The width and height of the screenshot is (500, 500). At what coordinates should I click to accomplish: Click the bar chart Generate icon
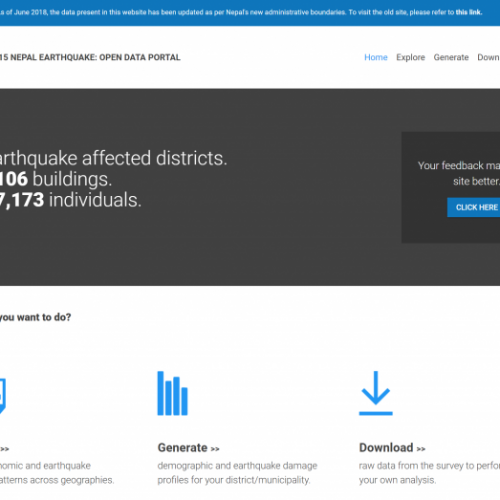tap(172, 393)
